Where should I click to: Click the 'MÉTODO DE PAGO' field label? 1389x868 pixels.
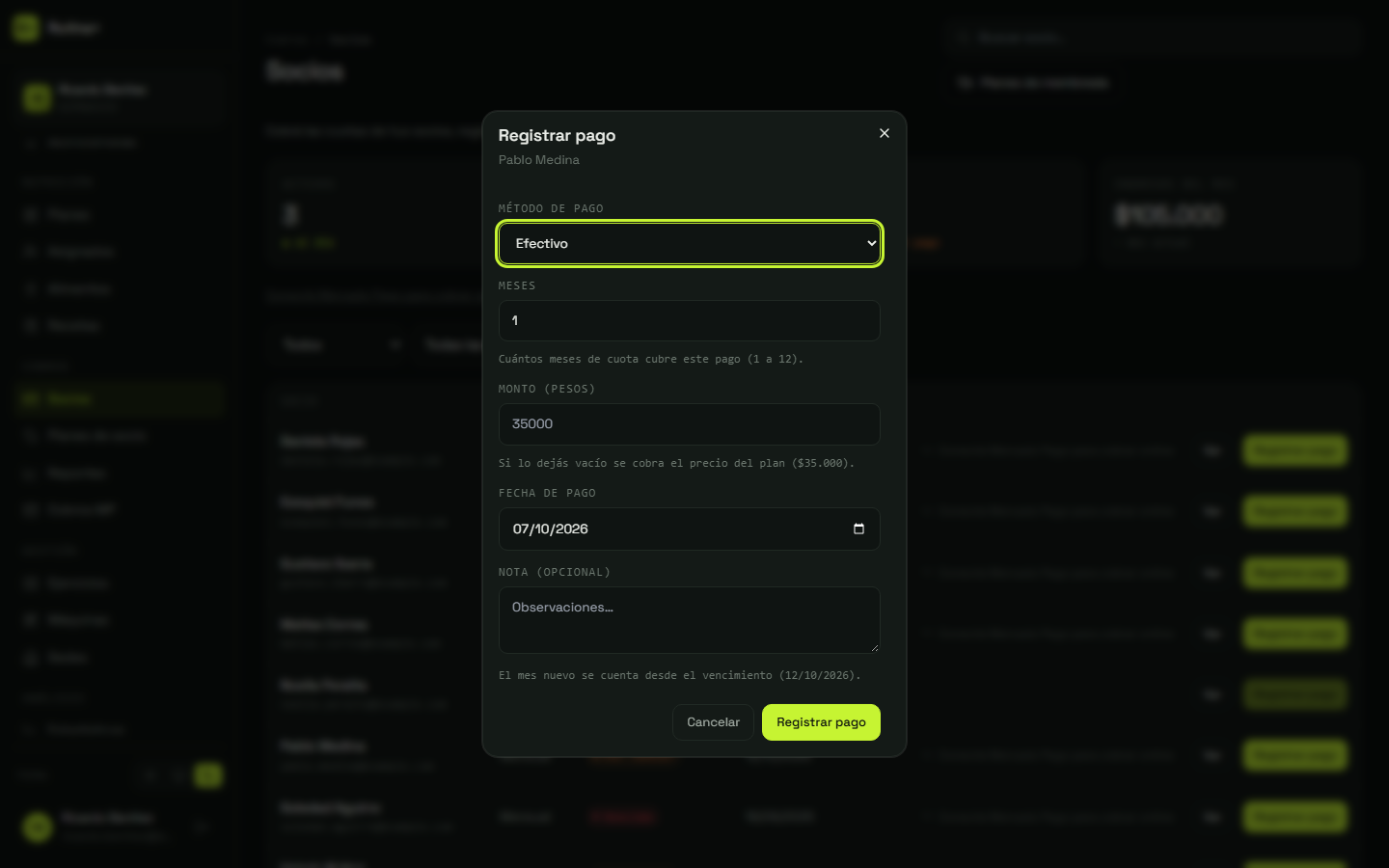551,208
